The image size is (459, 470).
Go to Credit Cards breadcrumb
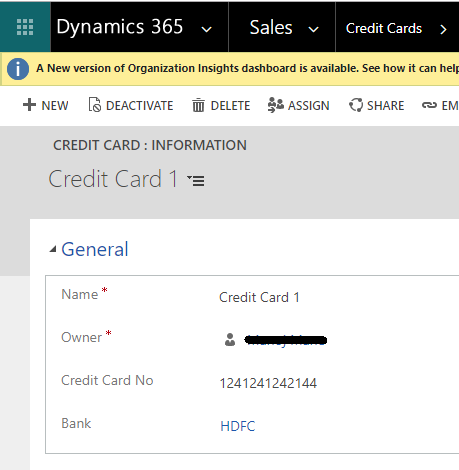(384, 28)
